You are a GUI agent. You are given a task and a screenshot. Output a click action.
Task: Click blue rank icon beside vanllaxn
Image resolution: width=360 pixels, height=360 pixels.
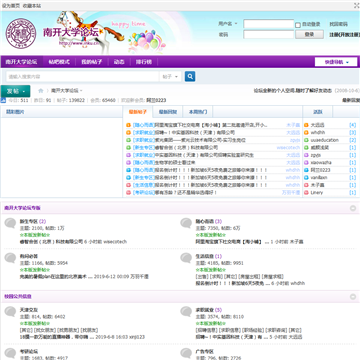point(306,178)
